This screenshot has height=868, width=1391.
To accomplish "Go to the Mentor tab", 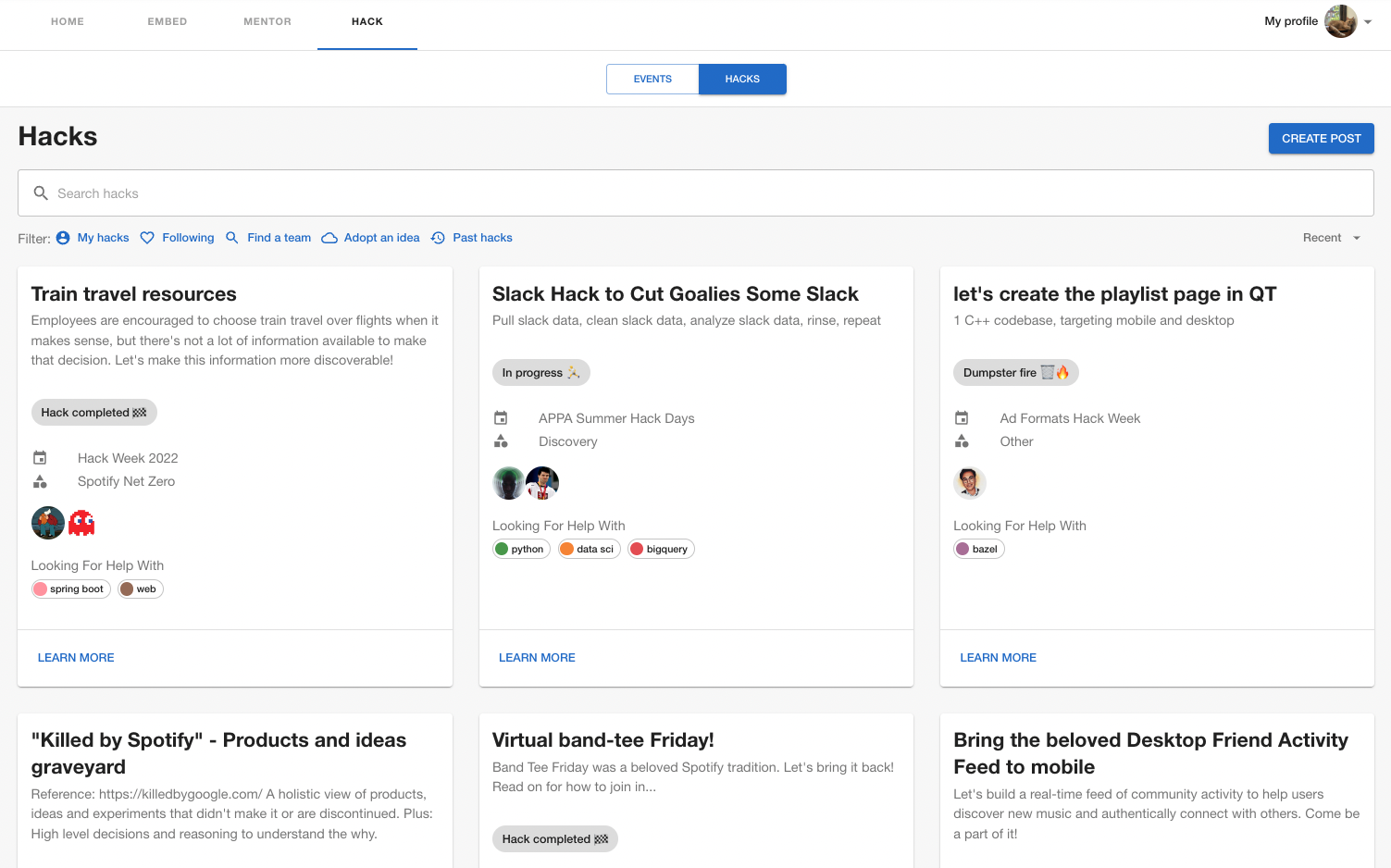I will pos(267,21).
